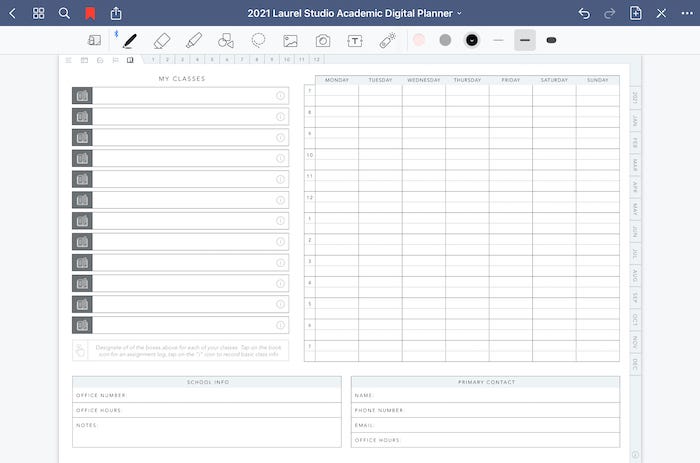Jump to class tab 1

153,59
